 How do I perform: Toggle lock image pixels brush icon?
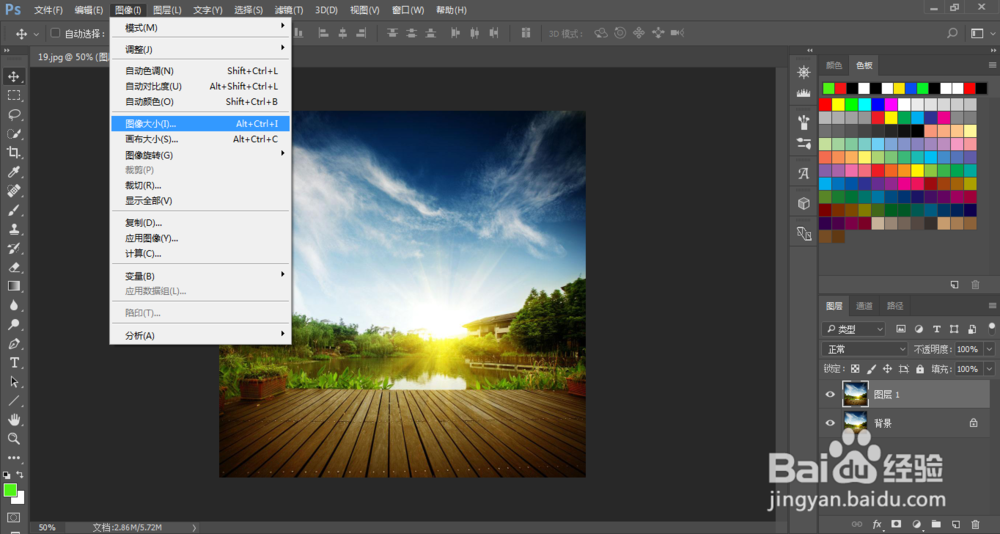pos(871,369)
